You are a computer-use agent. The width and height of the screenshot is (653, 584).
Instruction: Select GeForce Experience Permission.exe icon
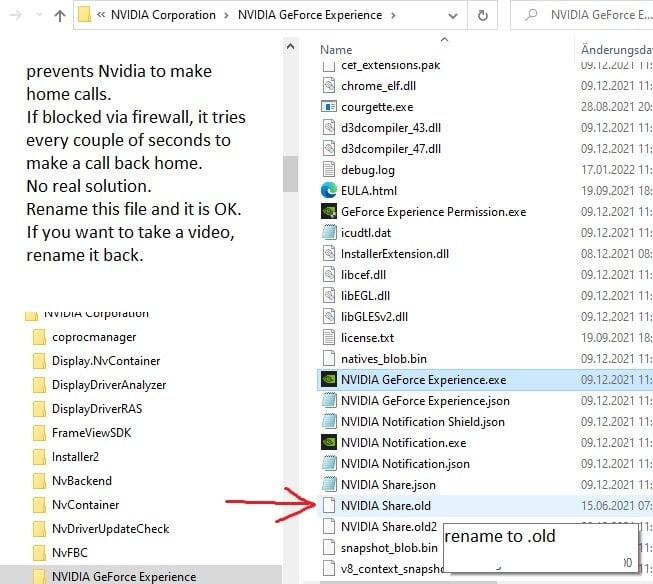click(329, 212)
